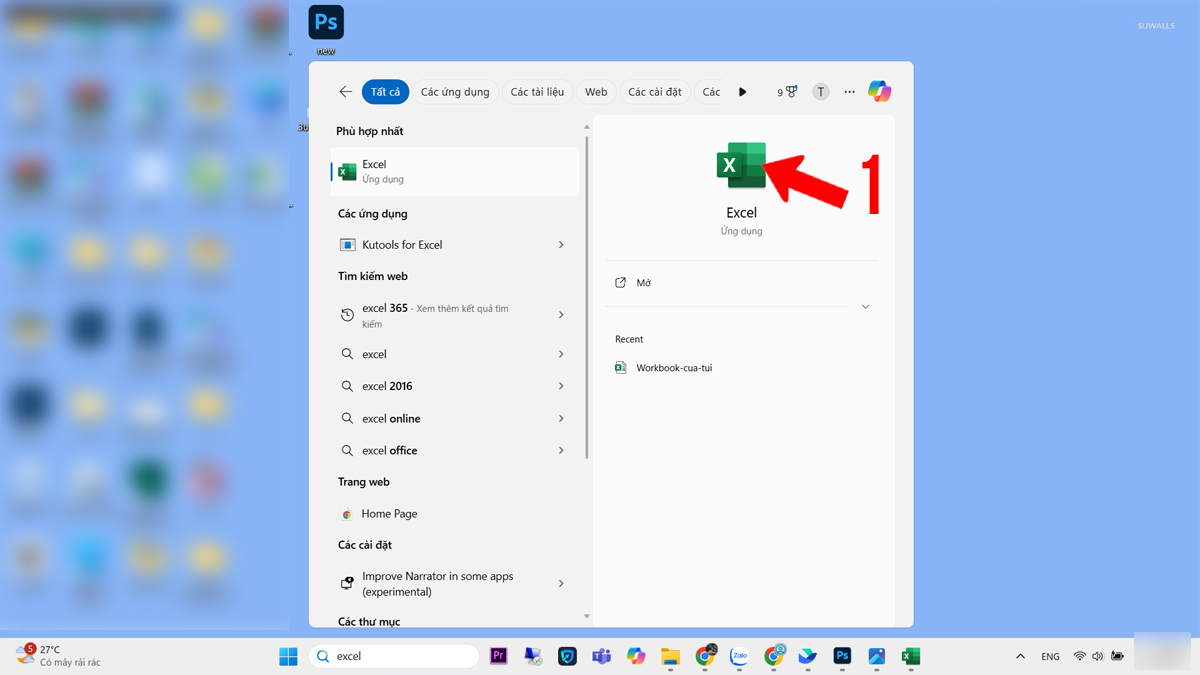Expand excel online suggestion chevron
The height and width of the screenshot is (675, 1200).
[x=561, y=418]
